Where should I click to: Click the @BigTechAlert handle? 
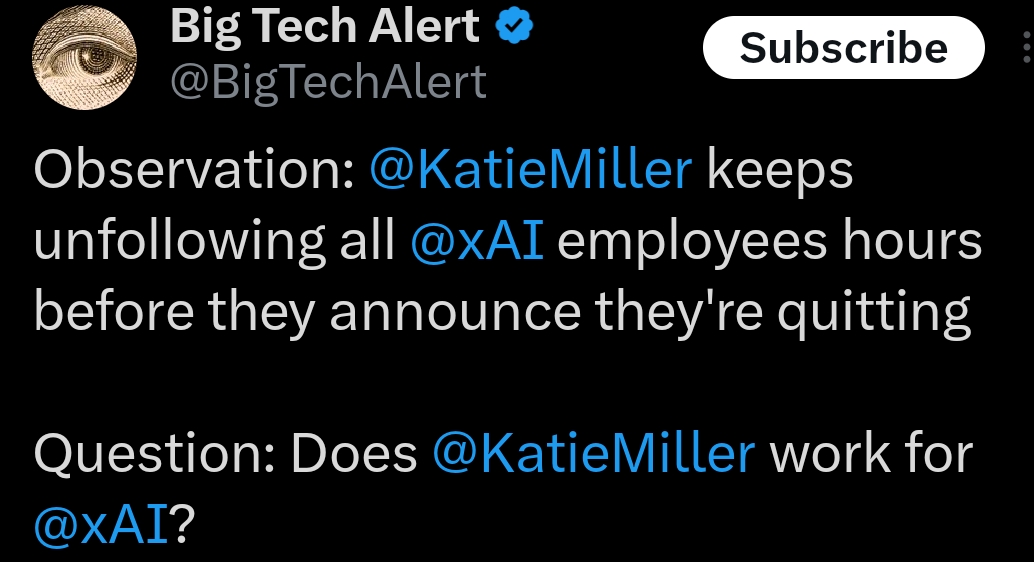[x=328, y=82]
